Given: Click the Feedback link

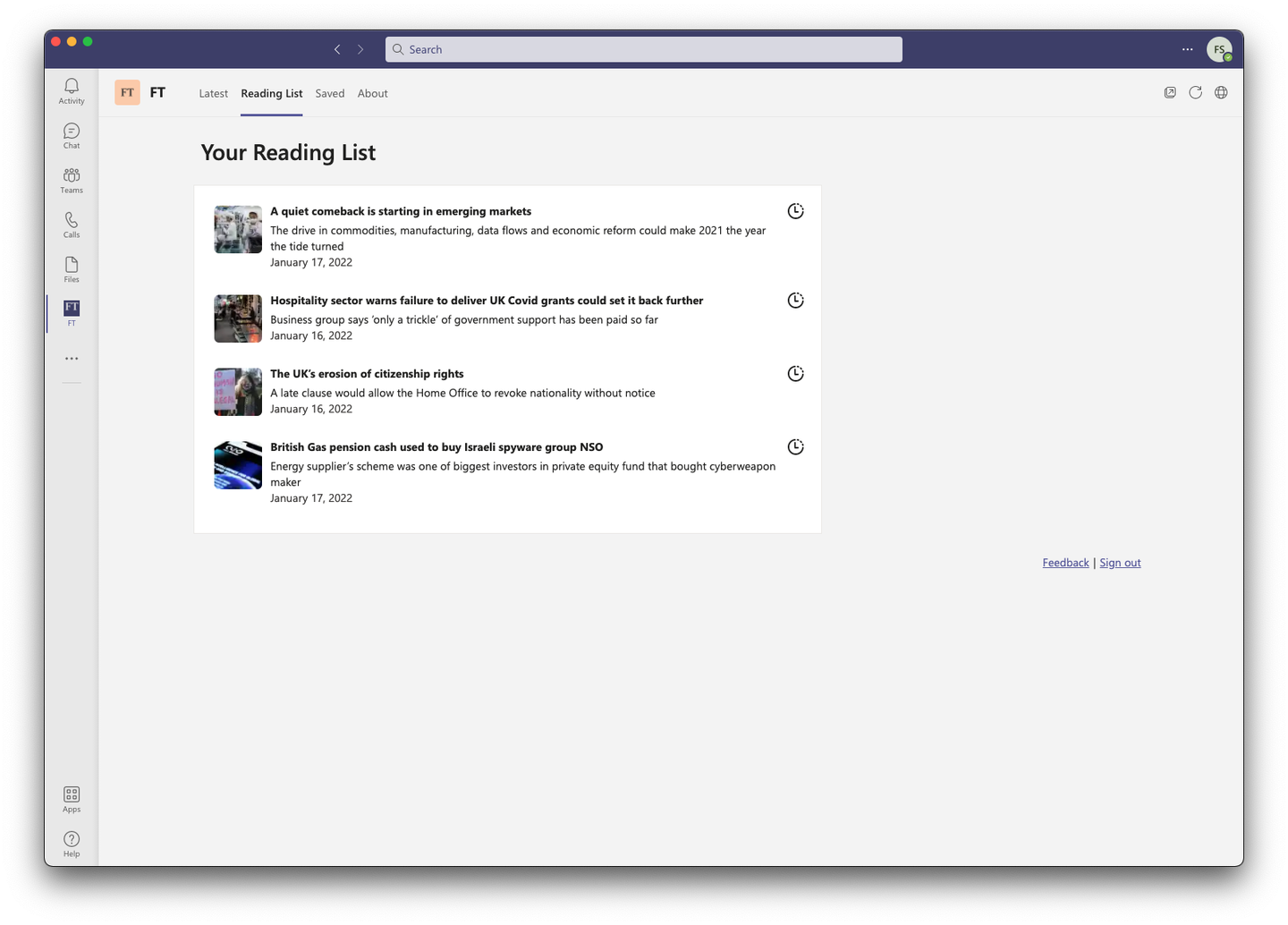Looking at the screenshot, I should [x=1065, y=563].
